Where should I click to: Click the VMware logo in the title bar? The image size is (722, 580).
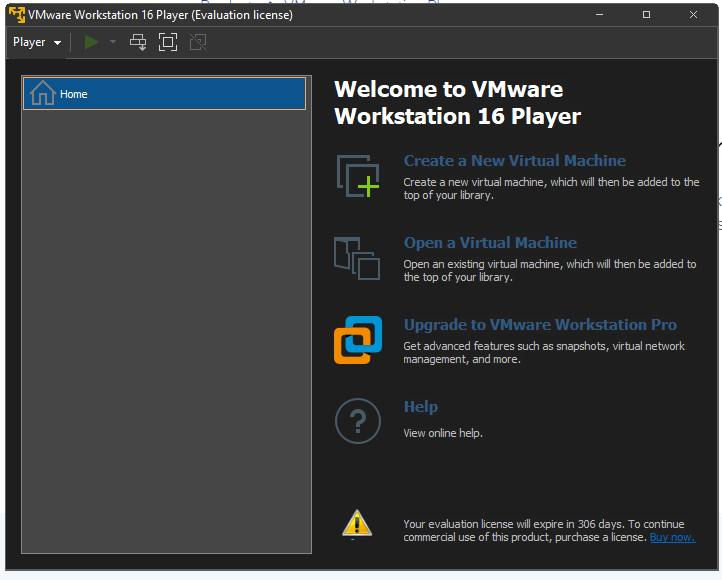(17, 15)
